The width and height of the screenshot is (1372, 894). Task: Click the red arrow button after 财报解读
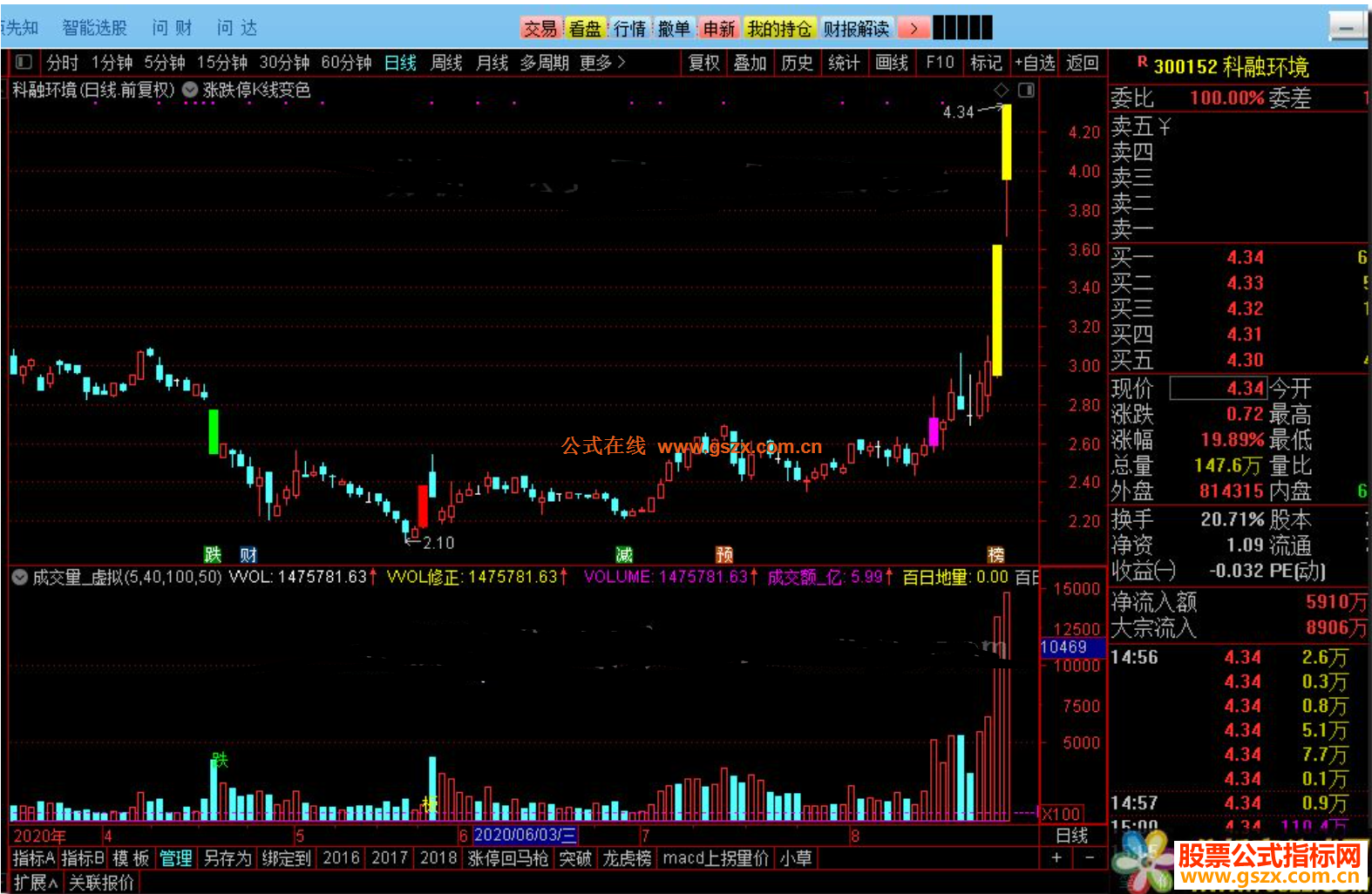coord(913,29)
